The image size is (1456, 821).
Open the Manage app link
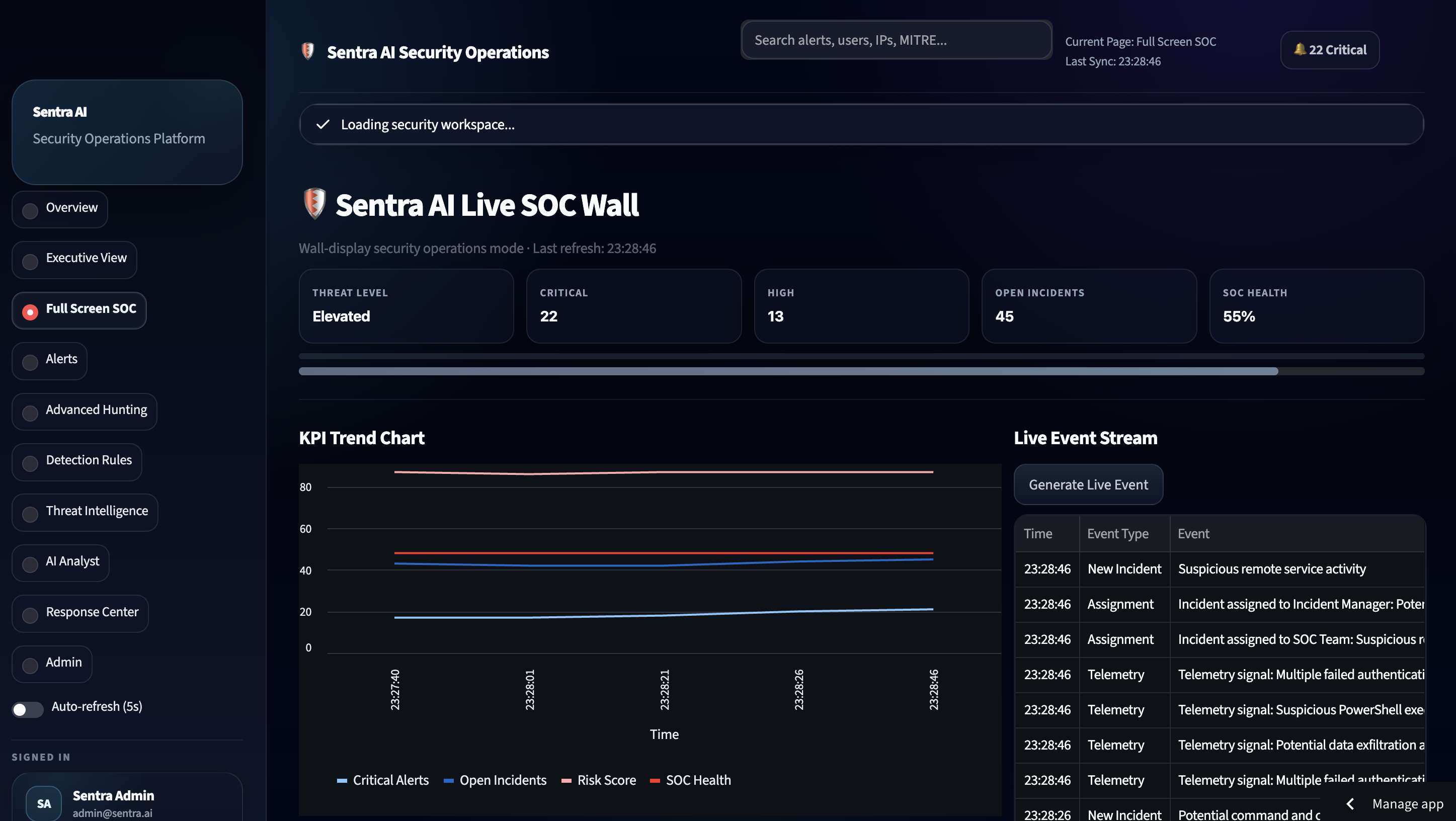[x=1407, y=803]
